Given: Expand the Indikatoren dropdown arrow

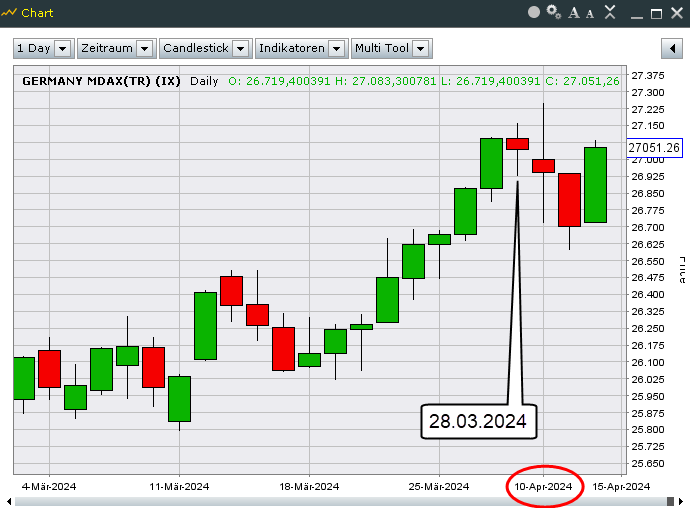Looking at the screenshot, I should pyautogui.click(x=336, y=48).
